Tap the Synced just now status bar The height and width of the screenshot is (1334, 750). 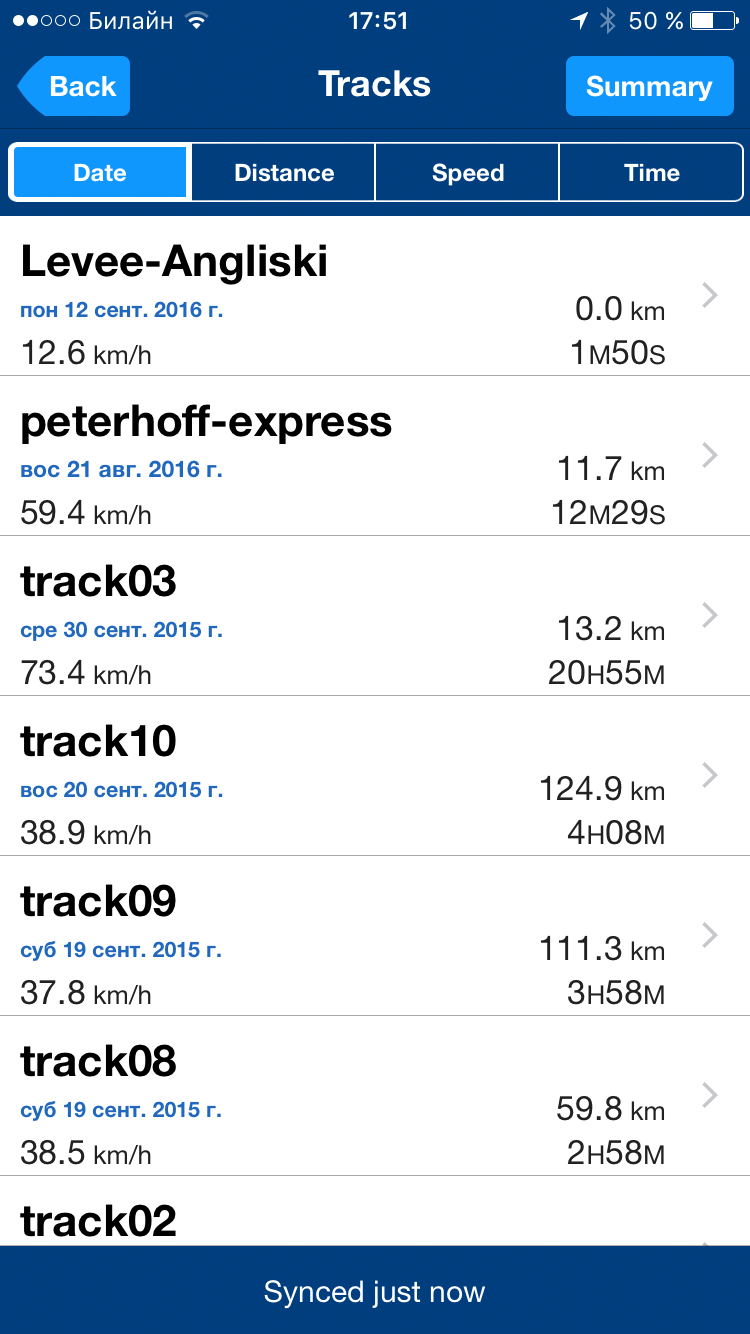coord(375,1291)
